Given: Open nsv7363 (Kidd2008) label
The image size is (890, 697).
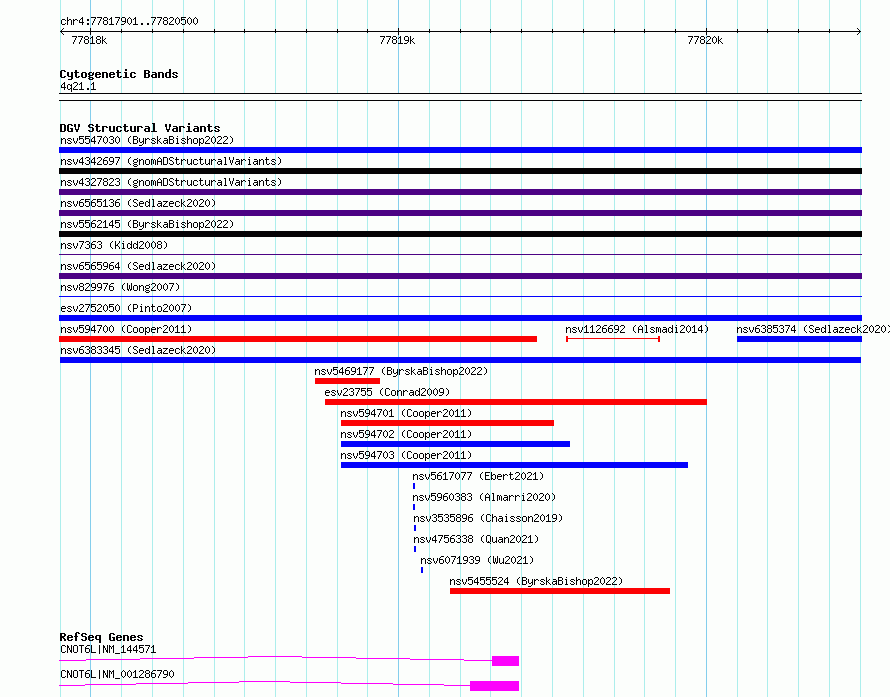Looking at the screenshot, I should [x=114, y=245].
